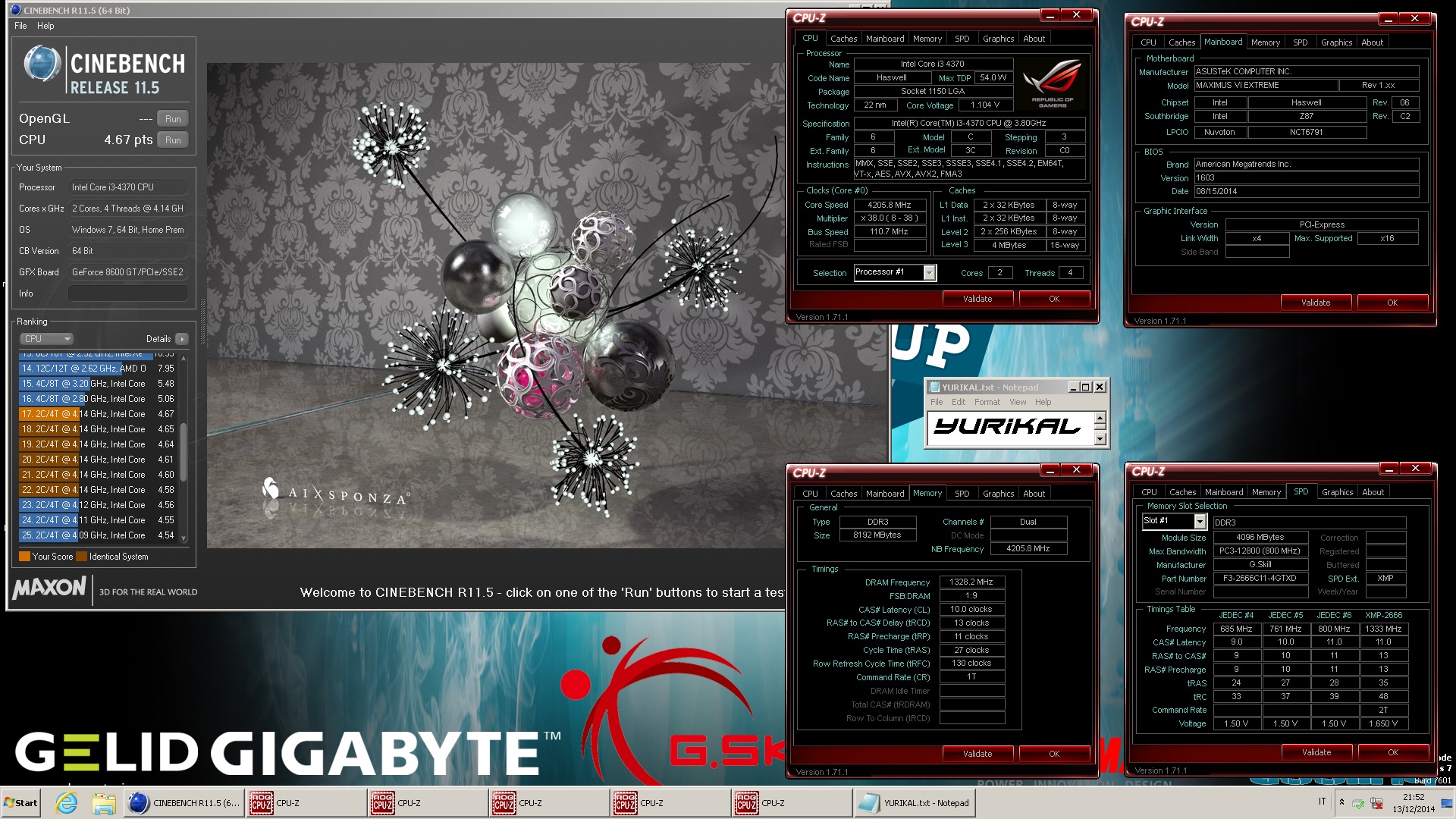Click the CINEBENCH title bar icon

16,11
